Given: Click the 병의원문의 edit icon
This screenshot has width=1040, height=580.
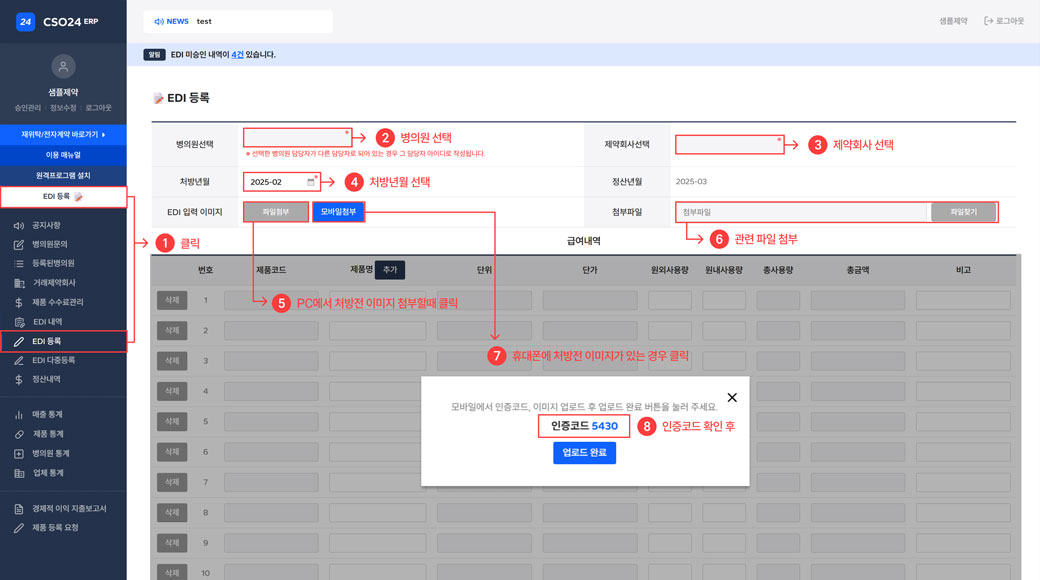Looking at the screenshot, I should pos(19,244).
